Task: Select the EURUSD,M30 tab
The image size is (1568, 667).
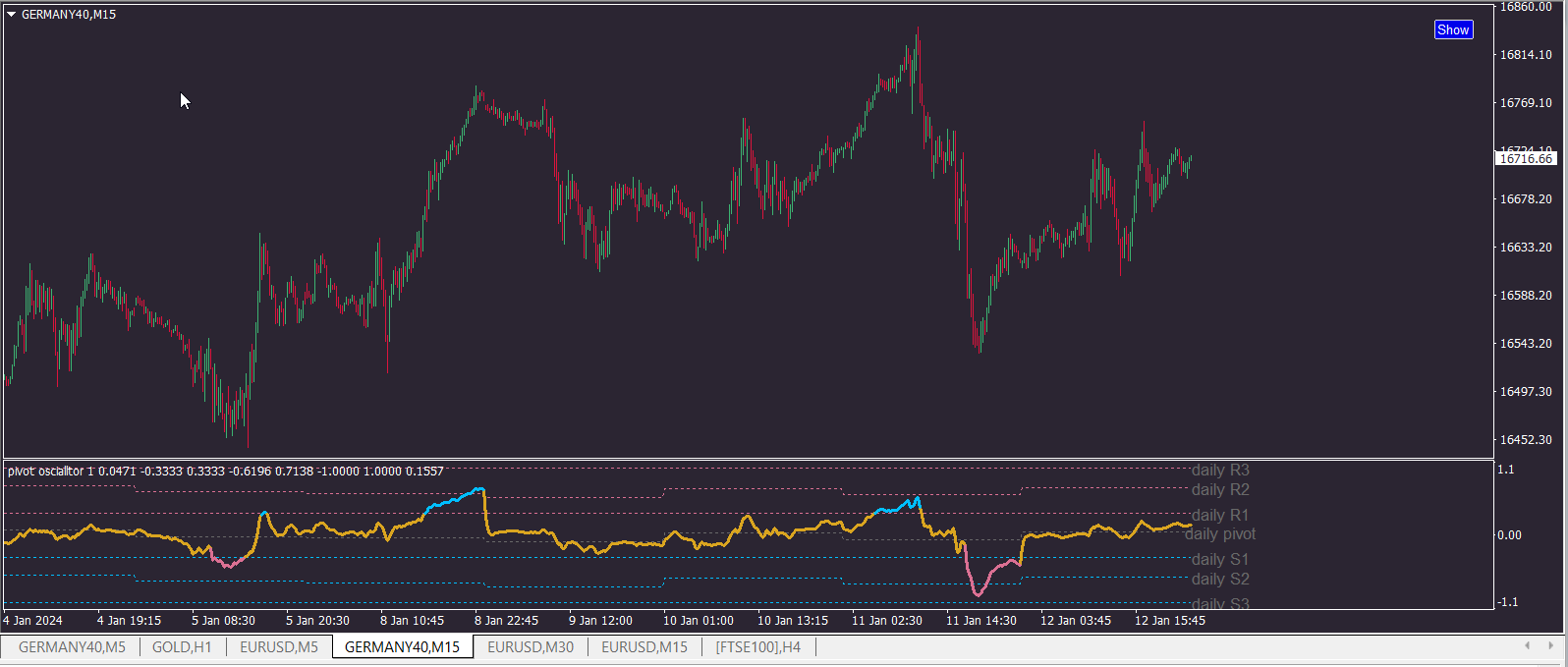Action: 531,647
